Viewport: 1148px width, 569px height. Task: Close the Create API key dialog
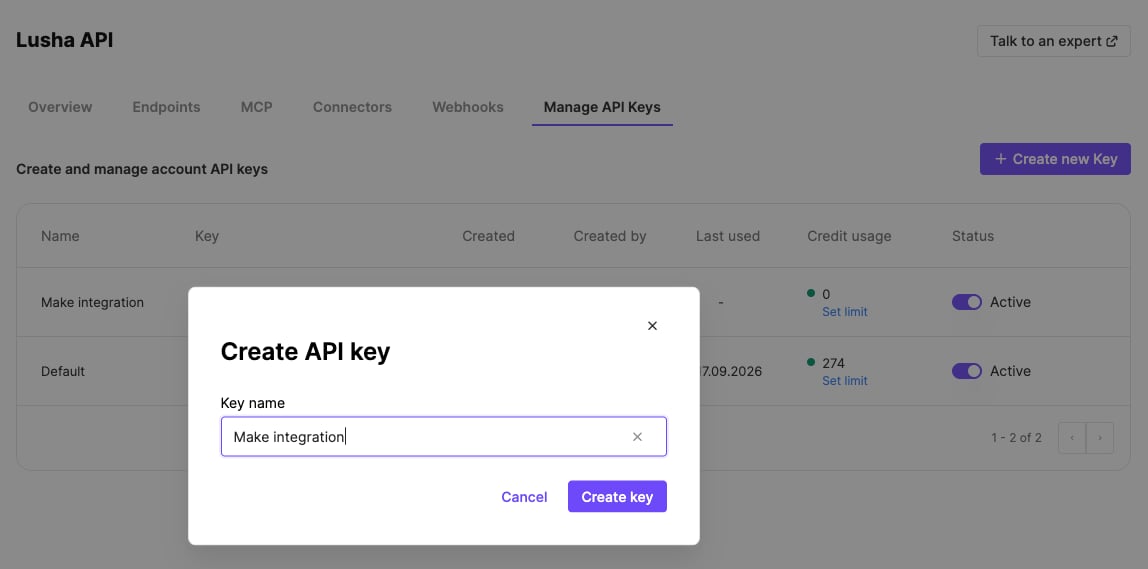tap(652, 326)
